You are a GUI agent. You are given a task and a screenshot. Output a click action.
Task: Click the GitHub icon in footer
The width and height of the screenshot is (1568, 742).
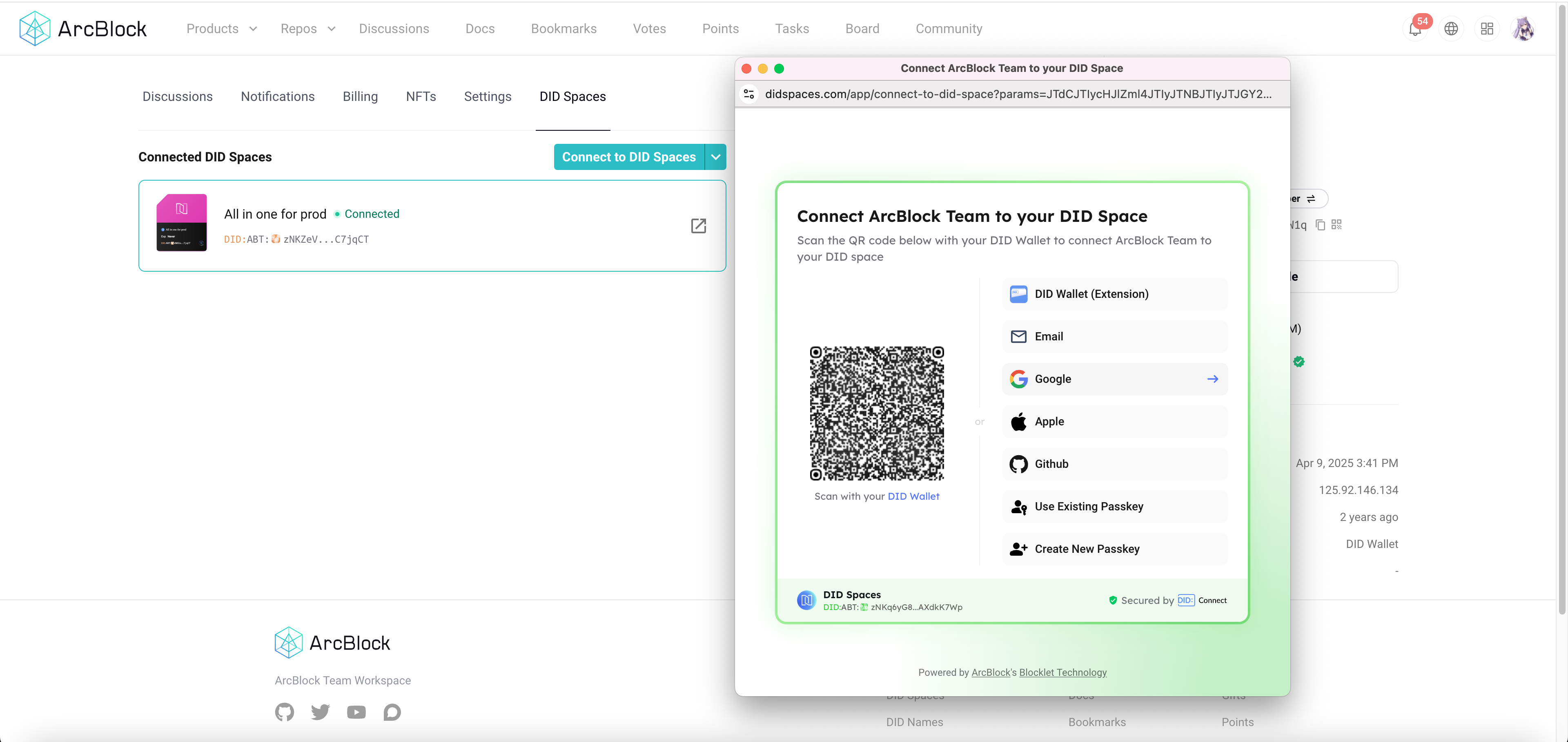(284, 711)
